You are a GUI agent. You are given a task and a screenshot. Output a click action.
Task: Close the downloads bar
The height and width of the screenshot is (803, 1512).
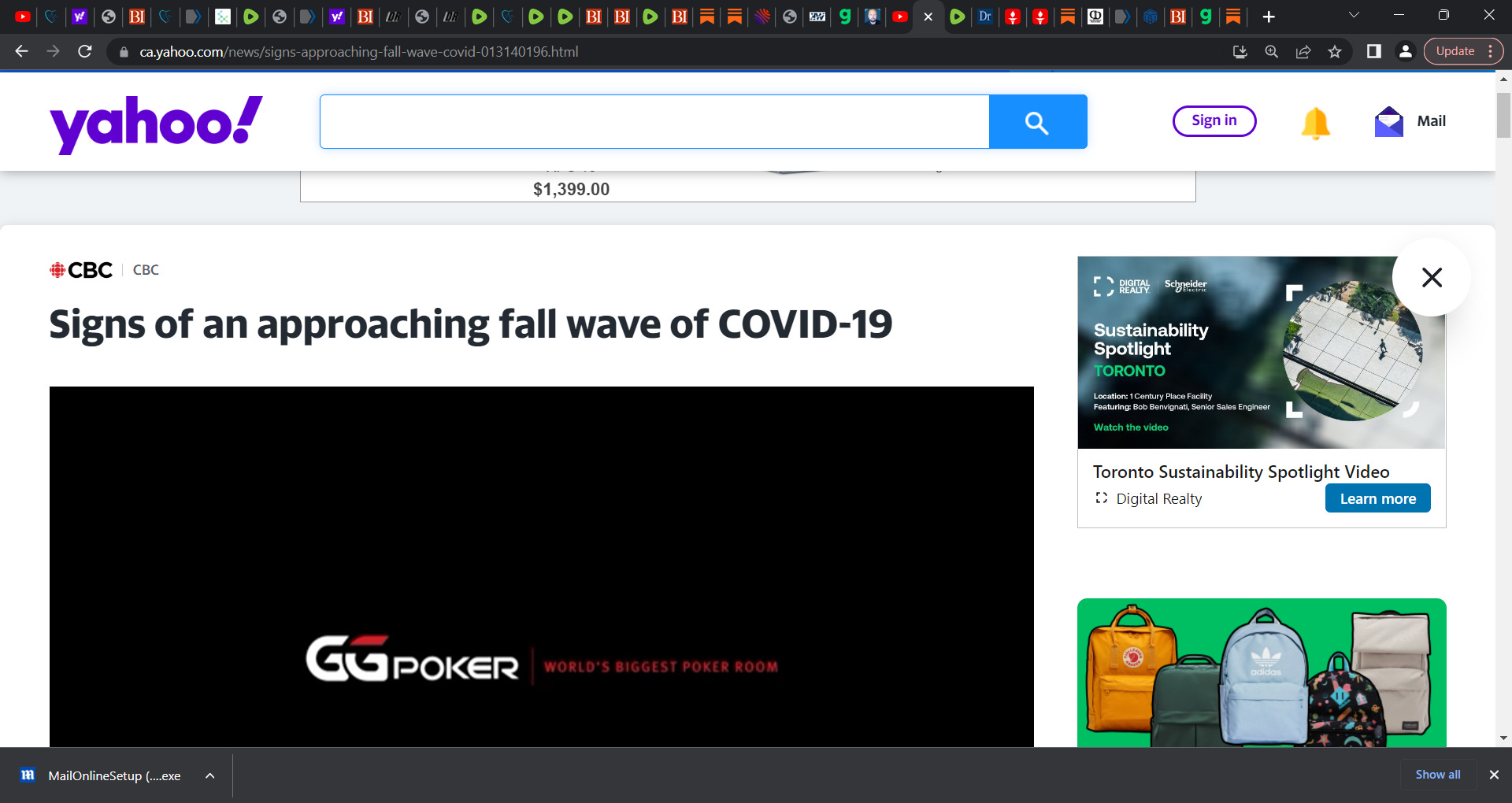pyautogui.click(x=1494, y=775)
